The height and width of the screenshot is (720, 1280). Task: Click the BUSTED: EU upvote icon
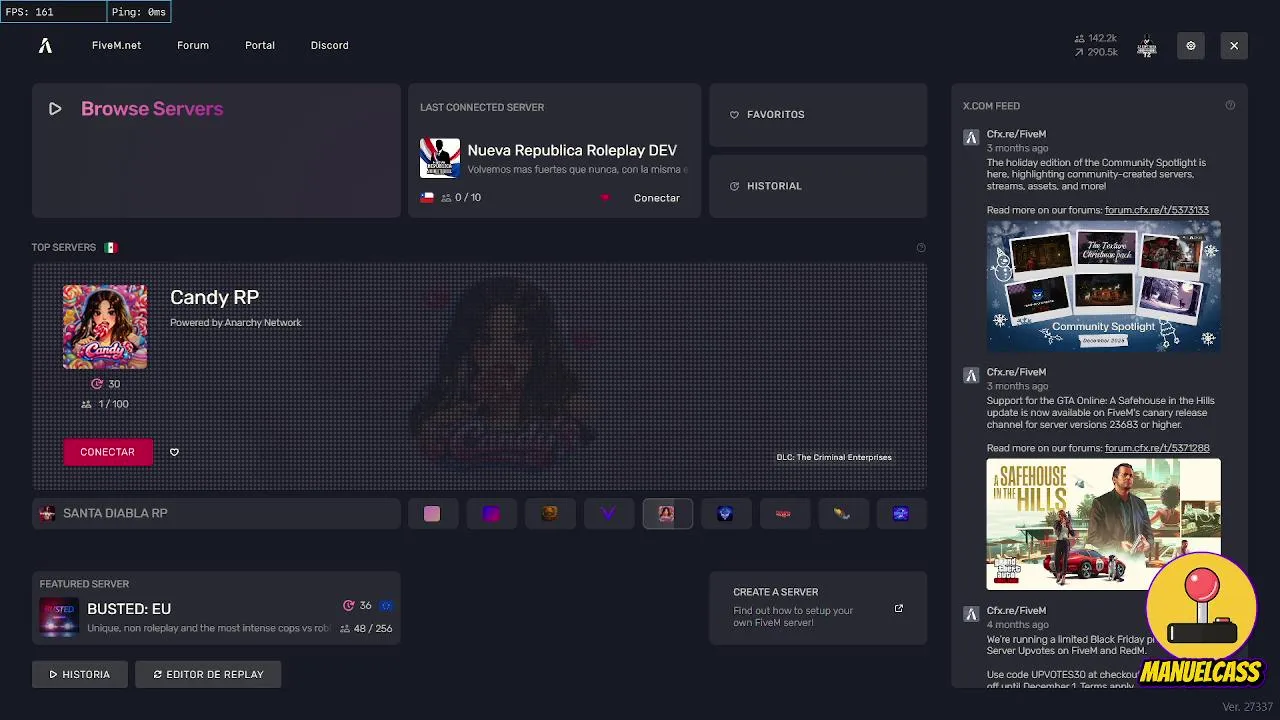[349, 605]
